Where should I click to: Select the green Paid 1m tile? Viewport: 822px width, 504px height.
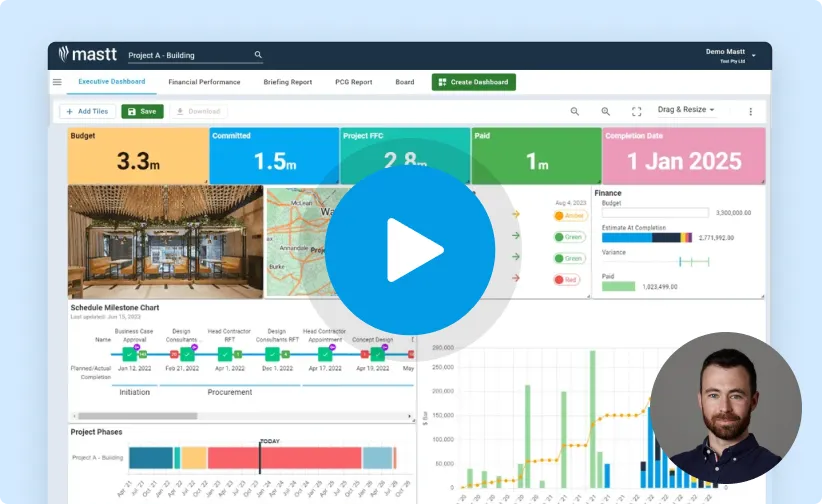point(536,156)
